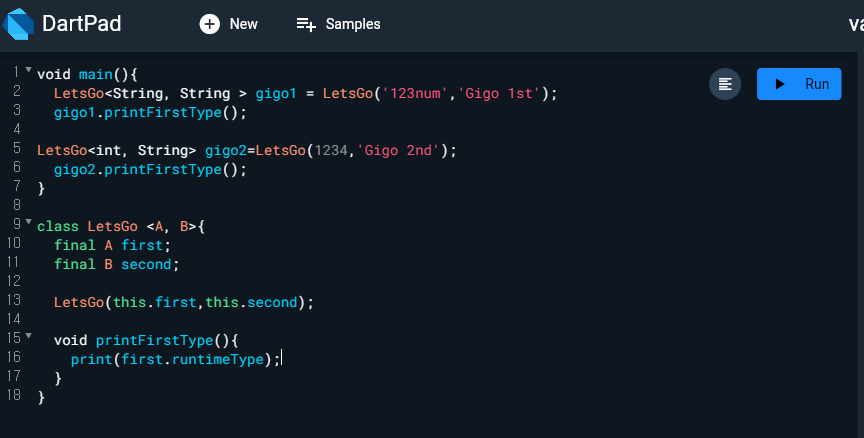Click 'second' field name on line 11
The image size is (864, 438).
(146, 264)
